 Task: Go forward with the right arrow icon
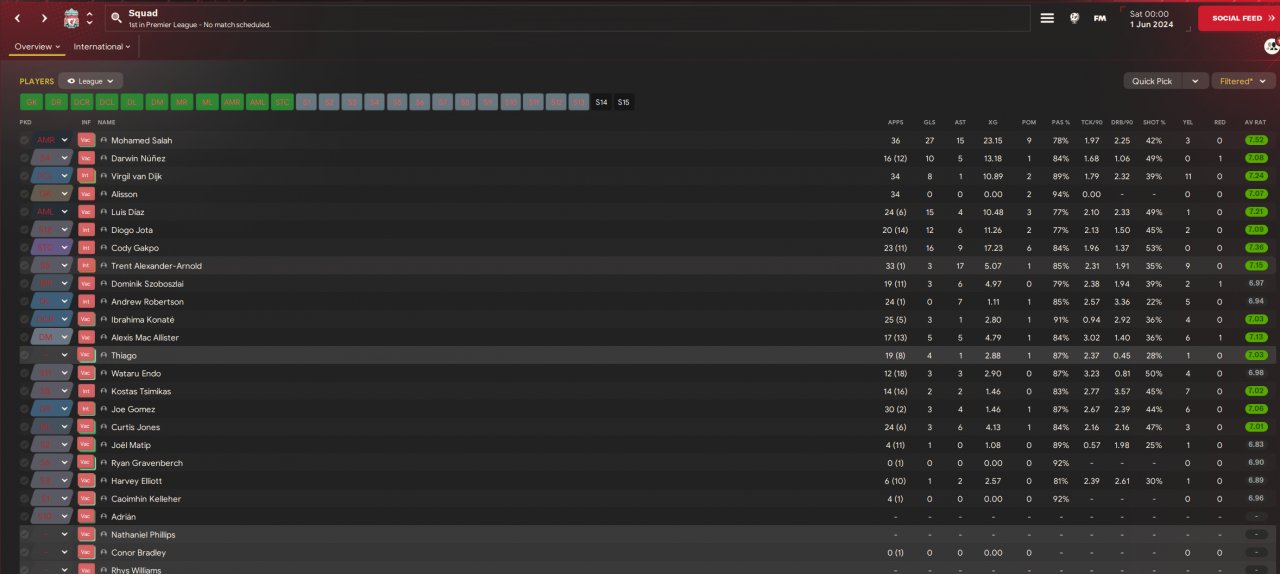coord(44,18)
